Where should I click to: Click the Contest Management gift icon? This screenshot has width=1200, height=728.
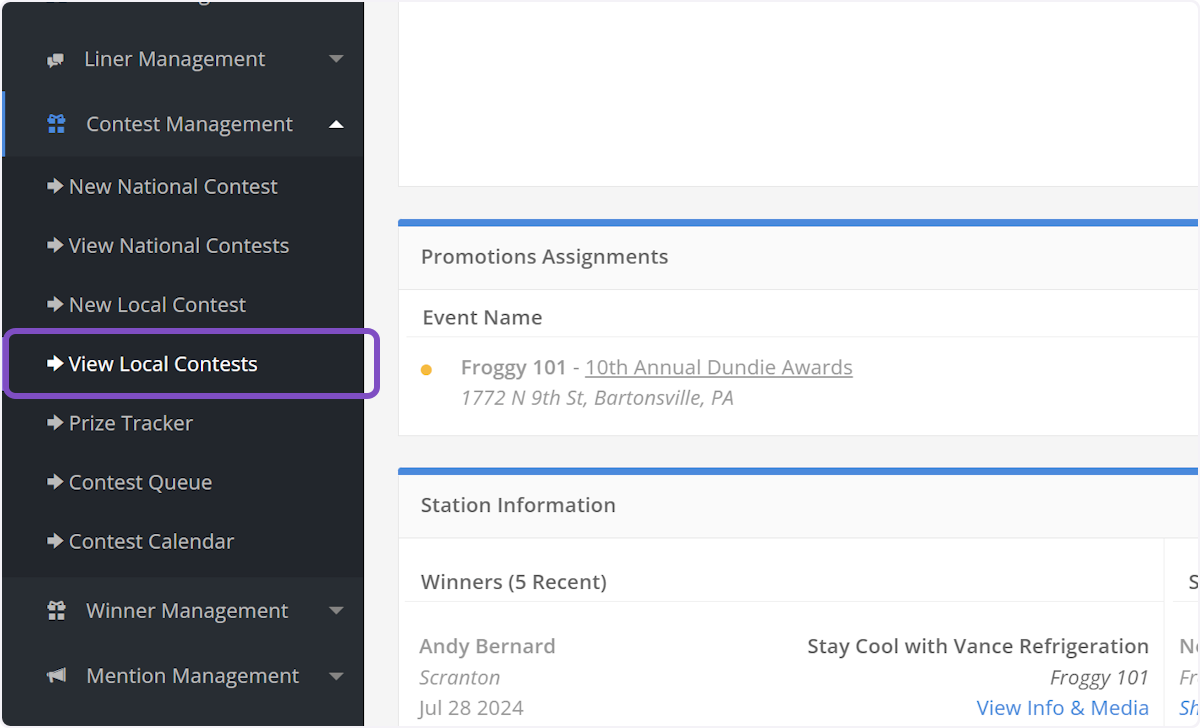pos(56,124)
